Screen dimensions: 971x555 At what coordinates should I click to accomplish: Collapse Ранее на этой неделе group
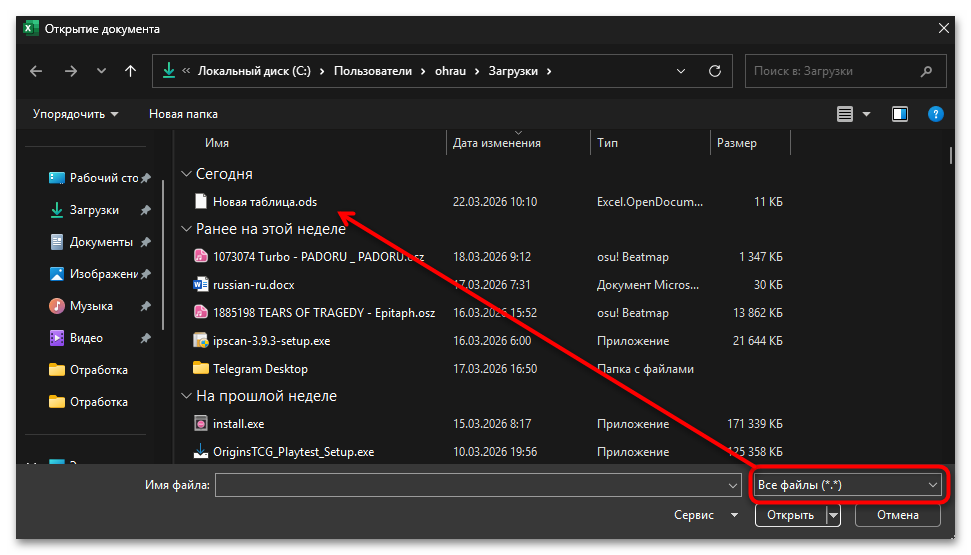pyautogui.click(x=186, y=229)
